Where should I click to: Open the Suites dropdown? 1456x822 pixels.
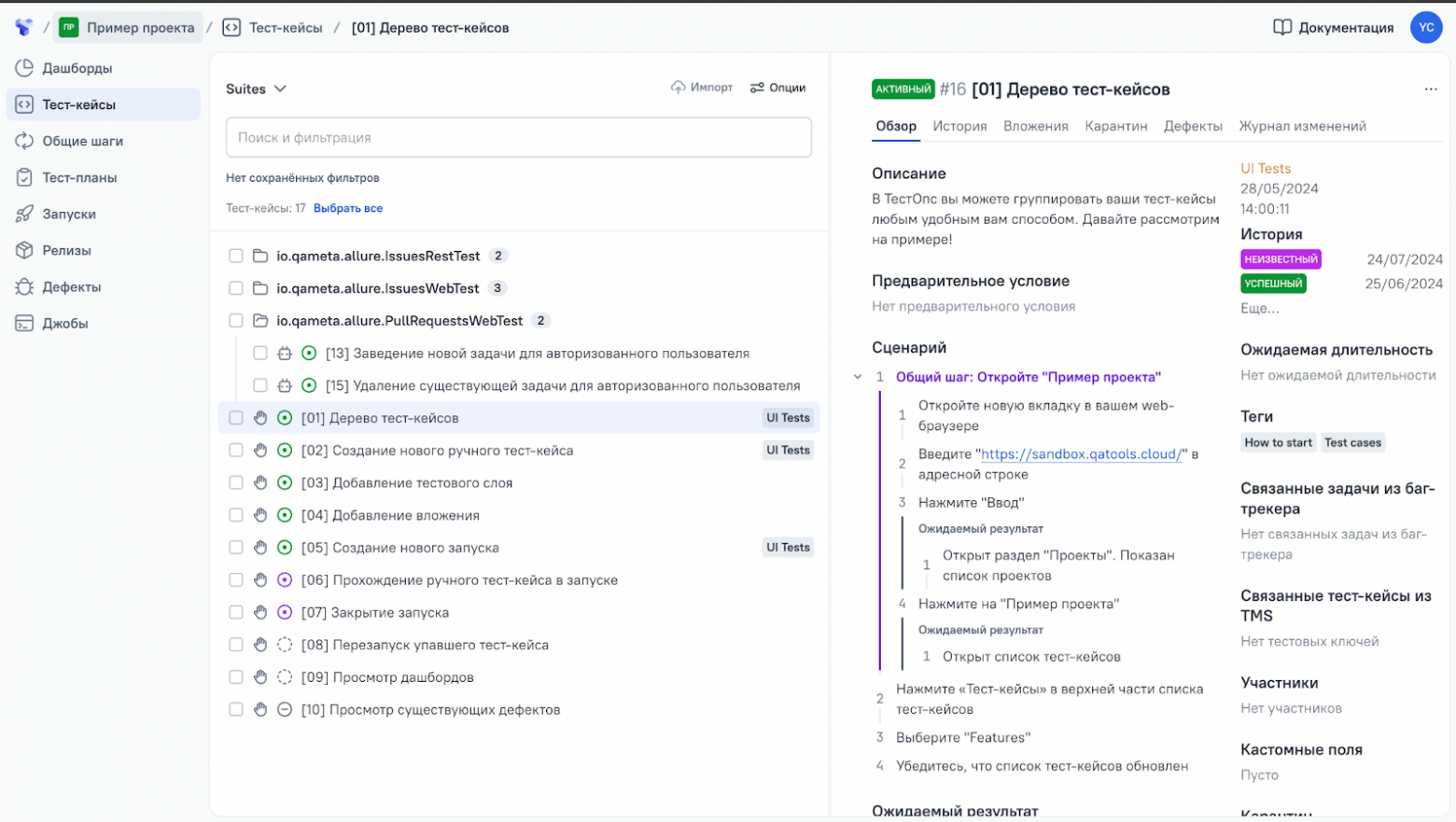[x=256, y=89]
